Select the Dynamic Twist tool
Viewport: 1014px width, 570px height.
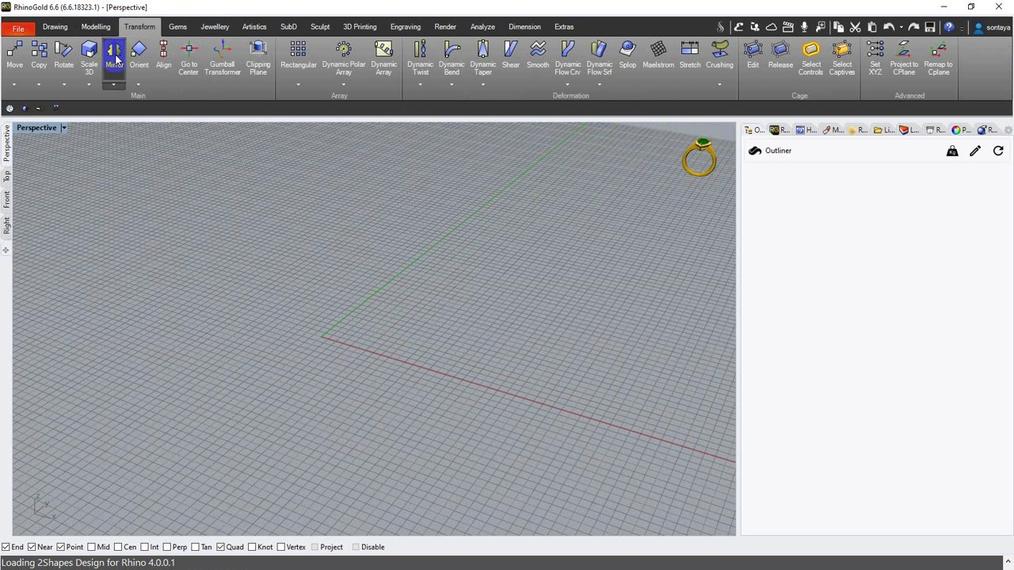pyautogui.click(x=420, y=58)
